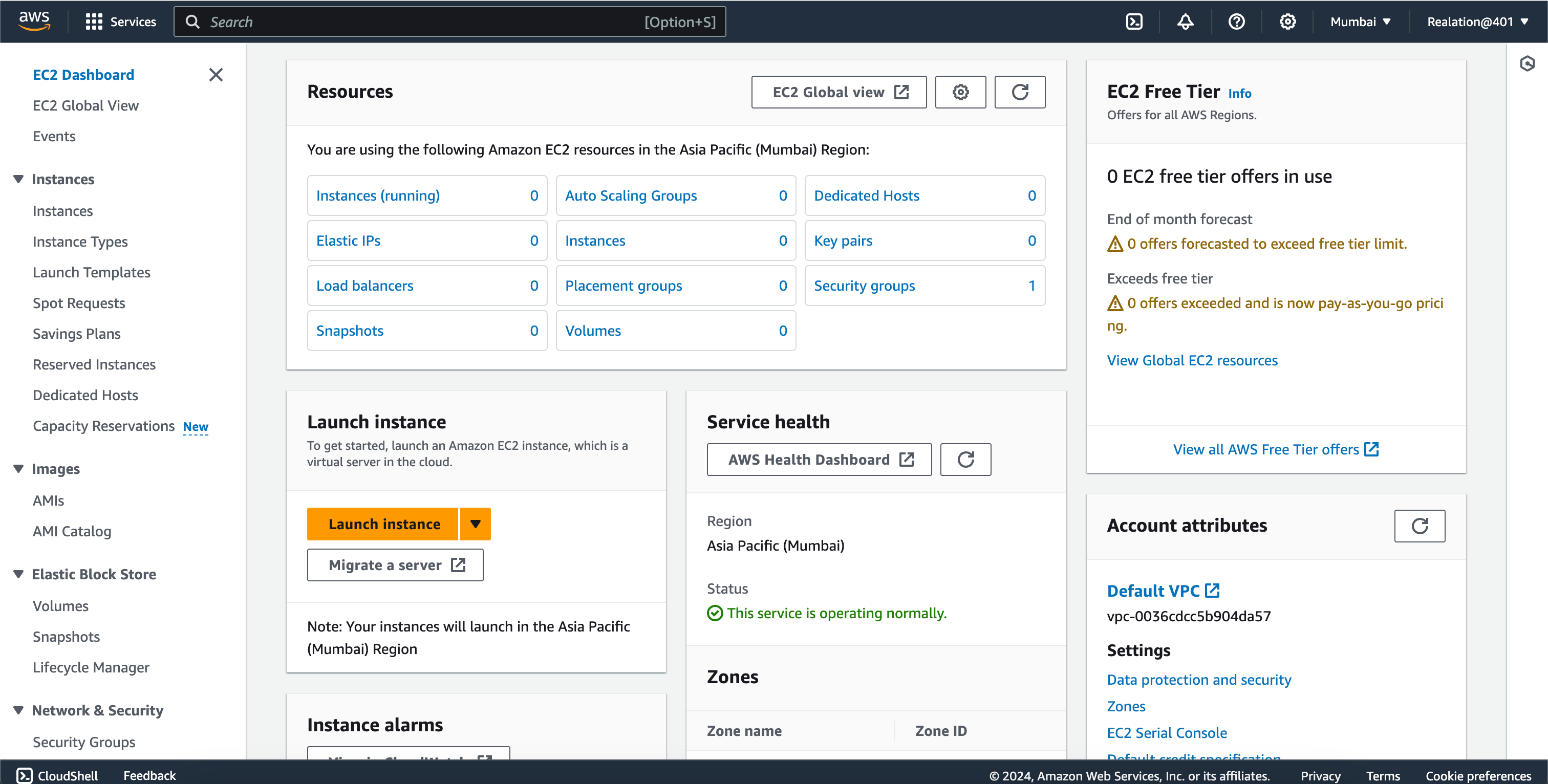Close the EC2 navigation sidebar
The width and height of the screenshot is (1548, 784).
tap(216, 75)
